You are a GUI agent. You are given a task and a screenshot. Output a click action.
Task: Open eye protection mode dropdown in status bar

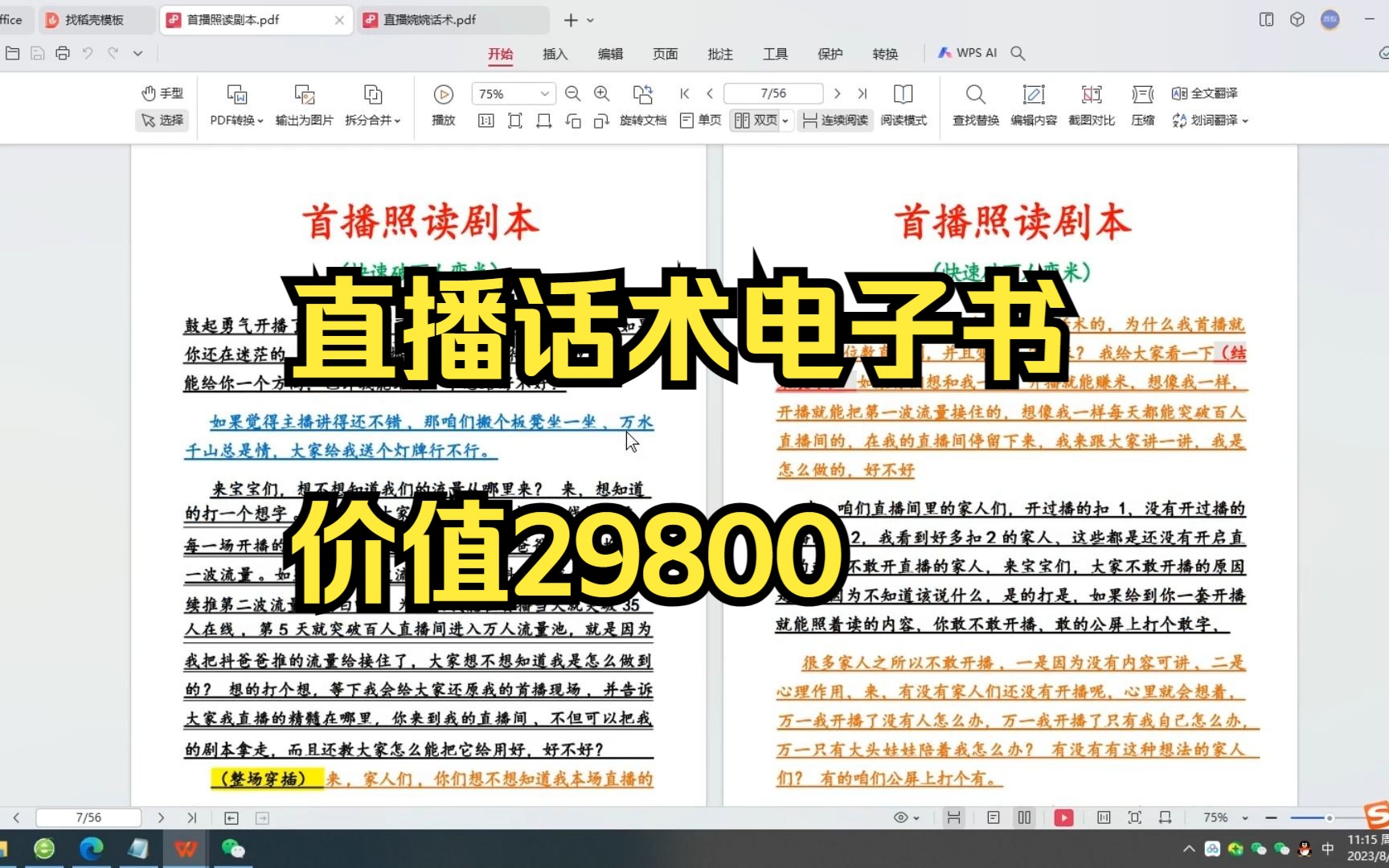click(906, 817)
